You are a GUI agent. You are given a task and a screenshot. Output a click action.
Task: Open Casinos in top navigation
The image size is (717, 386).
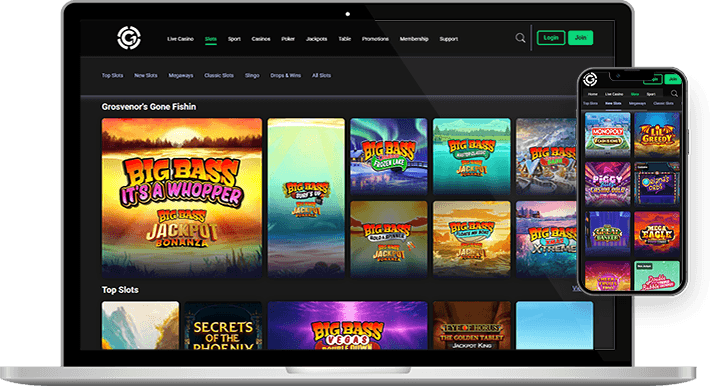pos(261,39)
